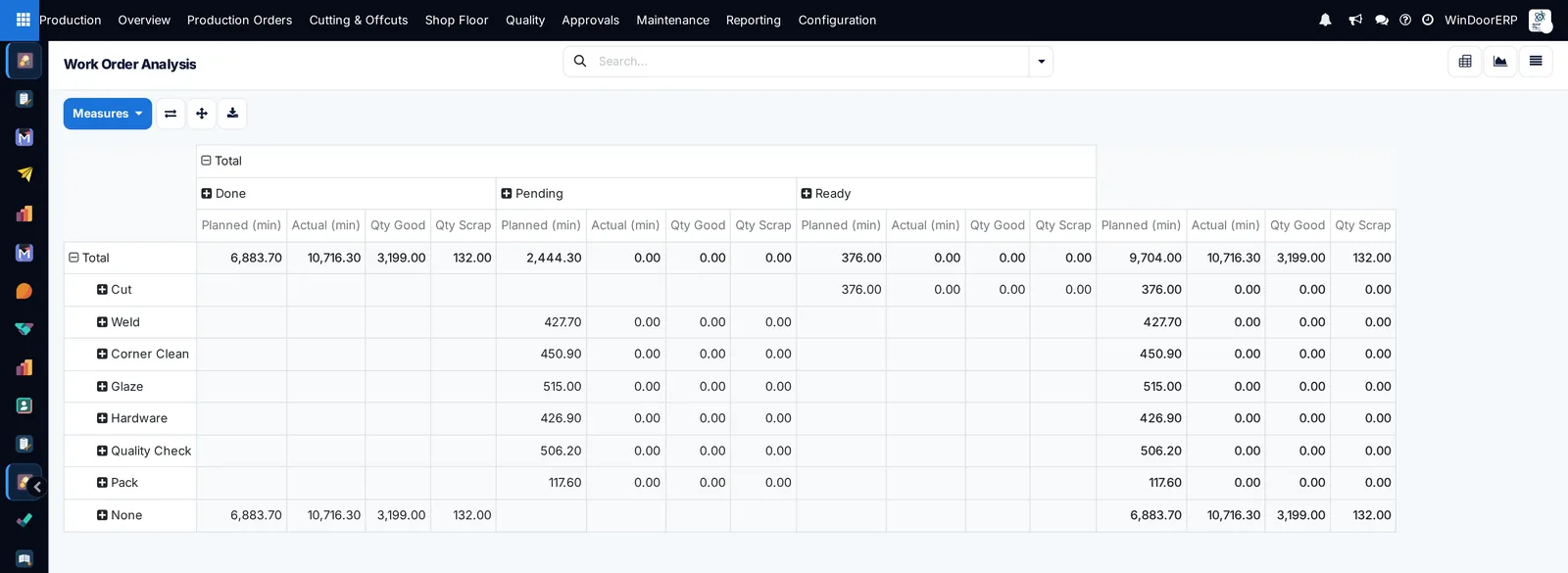Flip the pivot axis with the swap icon
Screen dimensions: 1568x573
coord(171,114)
